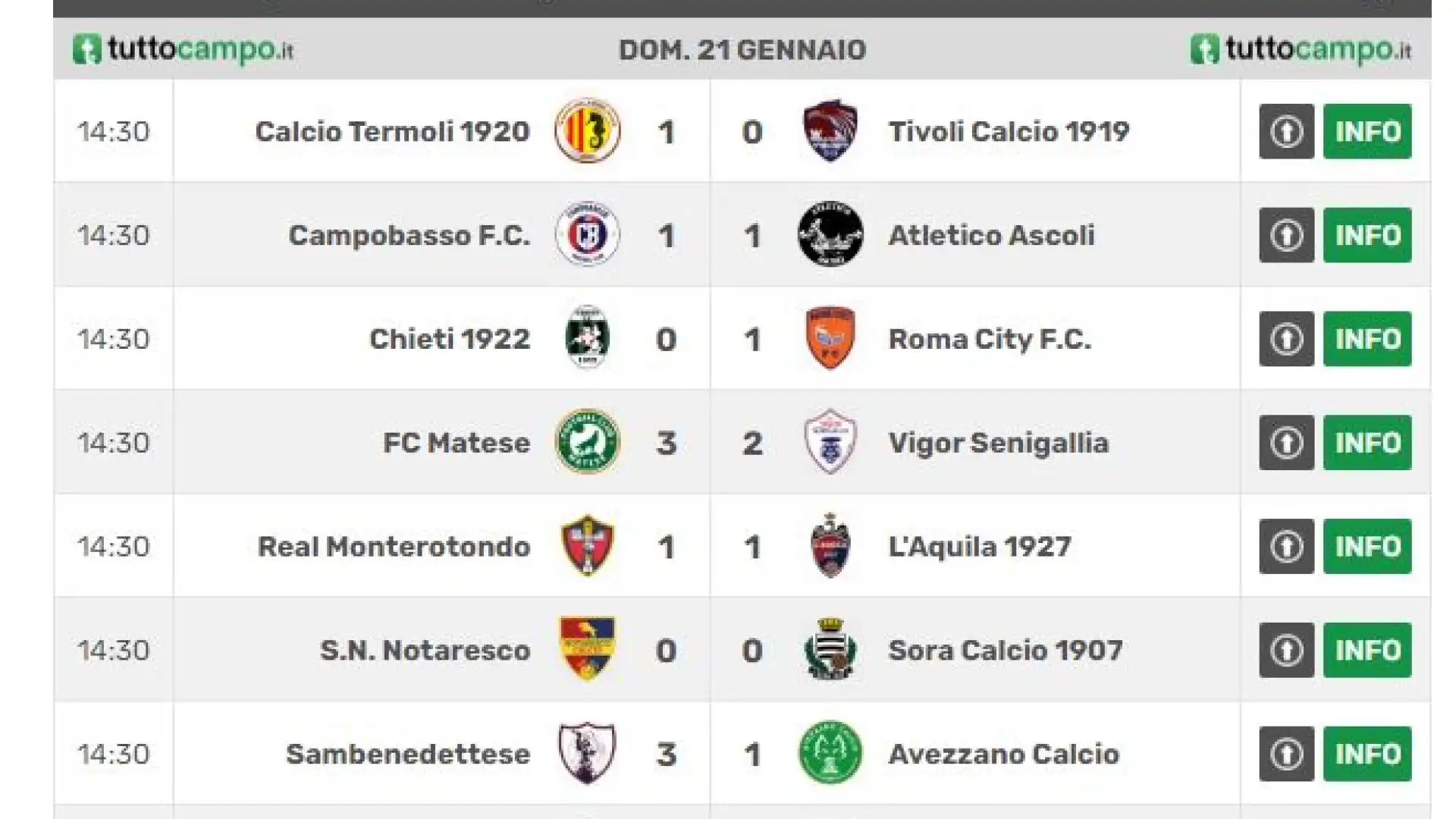Open INFO for Campobasso vs Atletico Ascoli
Image resolution: width=1456 pixels, height=819 pixels.
point(1367,235)
